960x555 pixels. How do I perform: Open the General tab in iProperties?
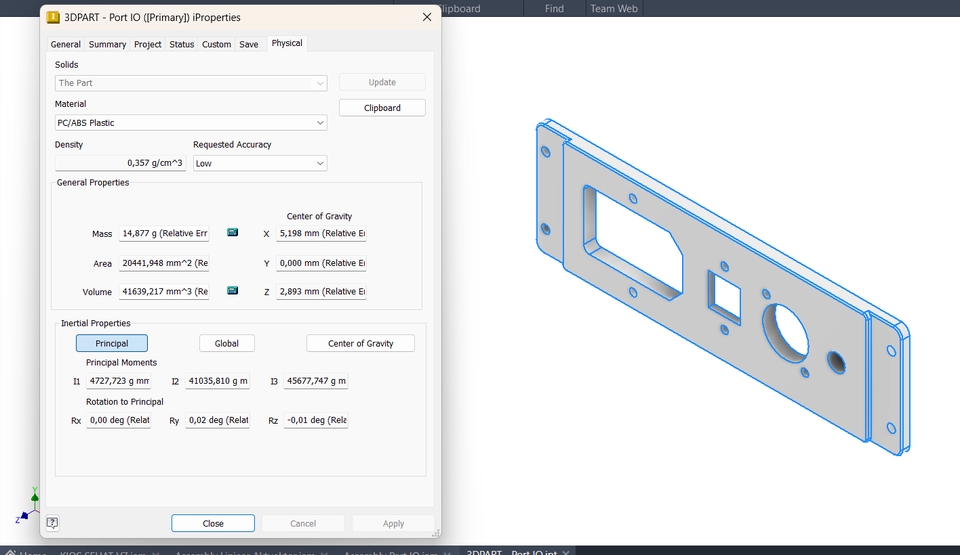tap(66, 44)
